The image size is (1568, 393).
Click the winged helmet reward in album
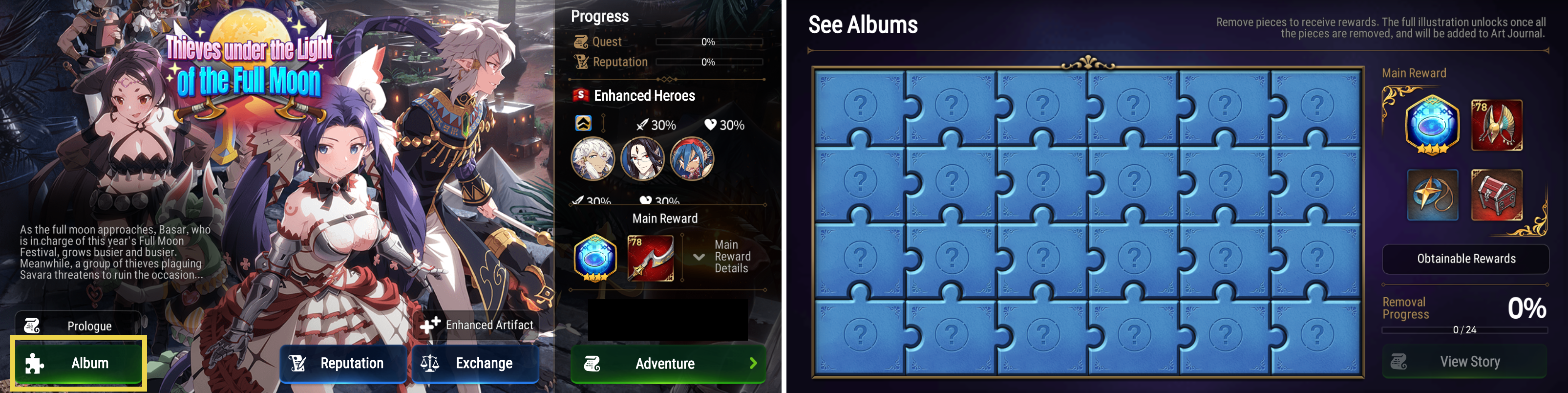[x=1497, y=125]
